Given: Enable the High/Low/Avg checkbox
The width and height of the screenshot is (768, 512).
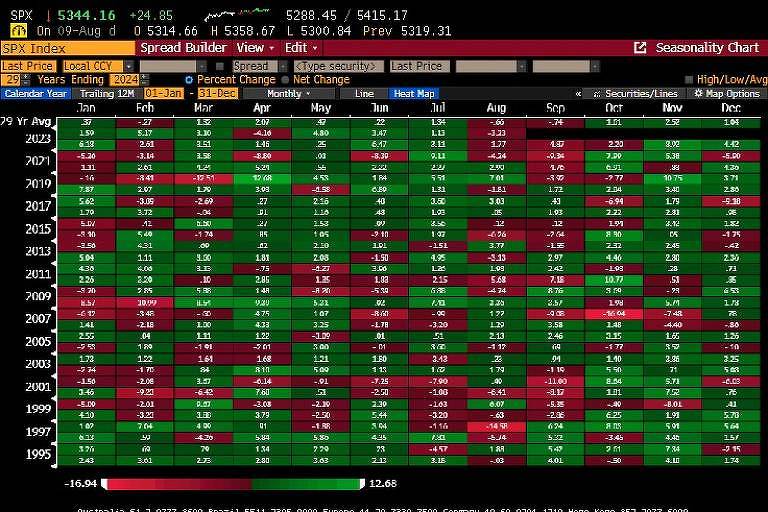Looking at the screenshot, I should pyautogui.click(x=689, y=79).
